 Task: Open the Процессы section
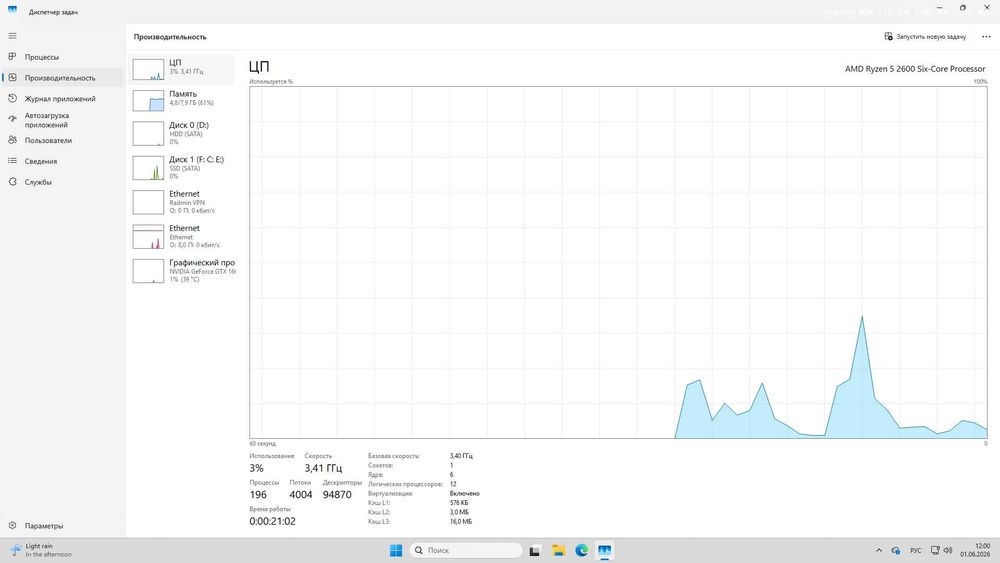[x=62, y=57]
